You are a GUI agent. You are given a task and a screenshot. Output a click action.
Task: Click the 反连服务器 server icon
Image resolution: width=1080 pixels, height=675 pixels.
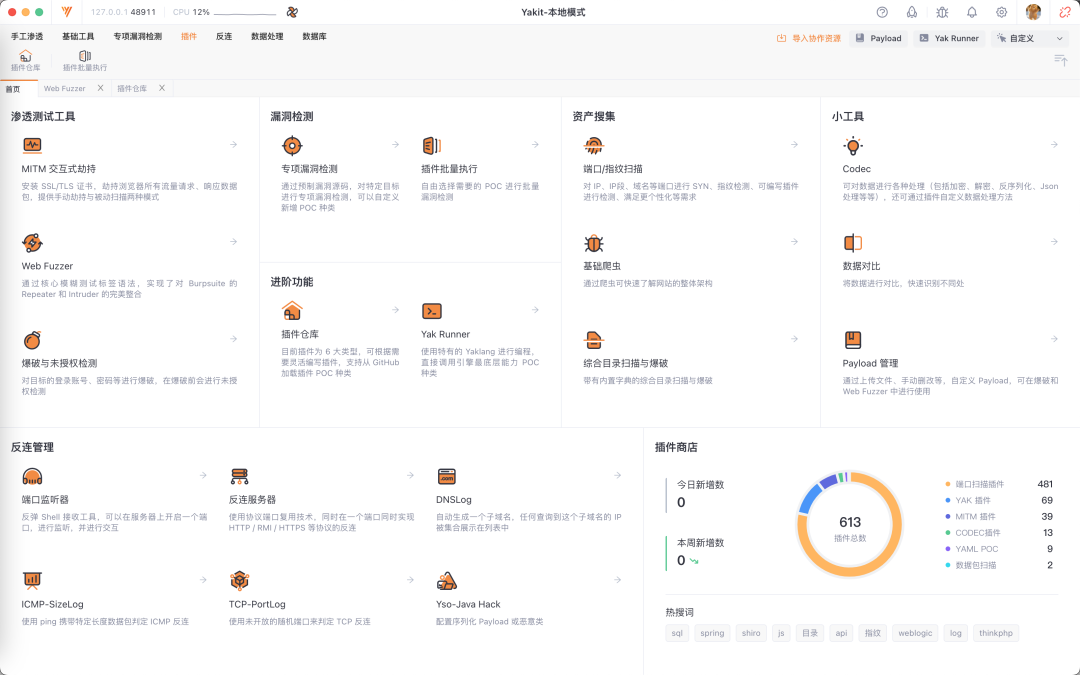[240, 476]
